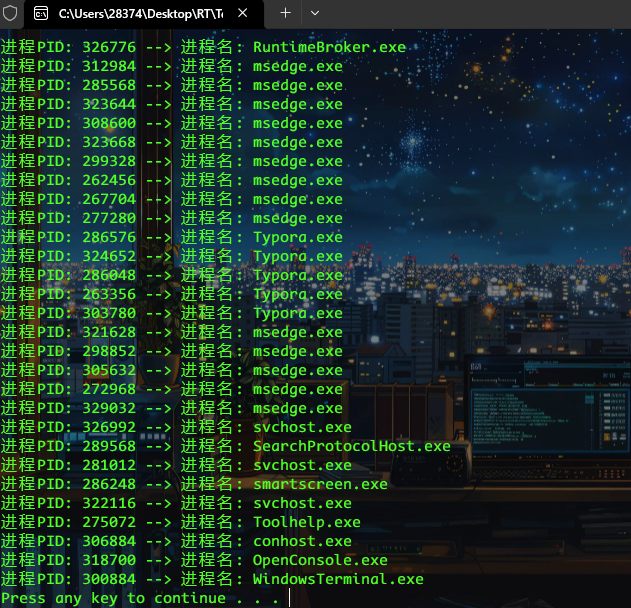Viewport: 631px width, 608px height.
Task: Click svchost.exe on the PID 322116 line
Action: pyautogui.click(x=302, y=503)
